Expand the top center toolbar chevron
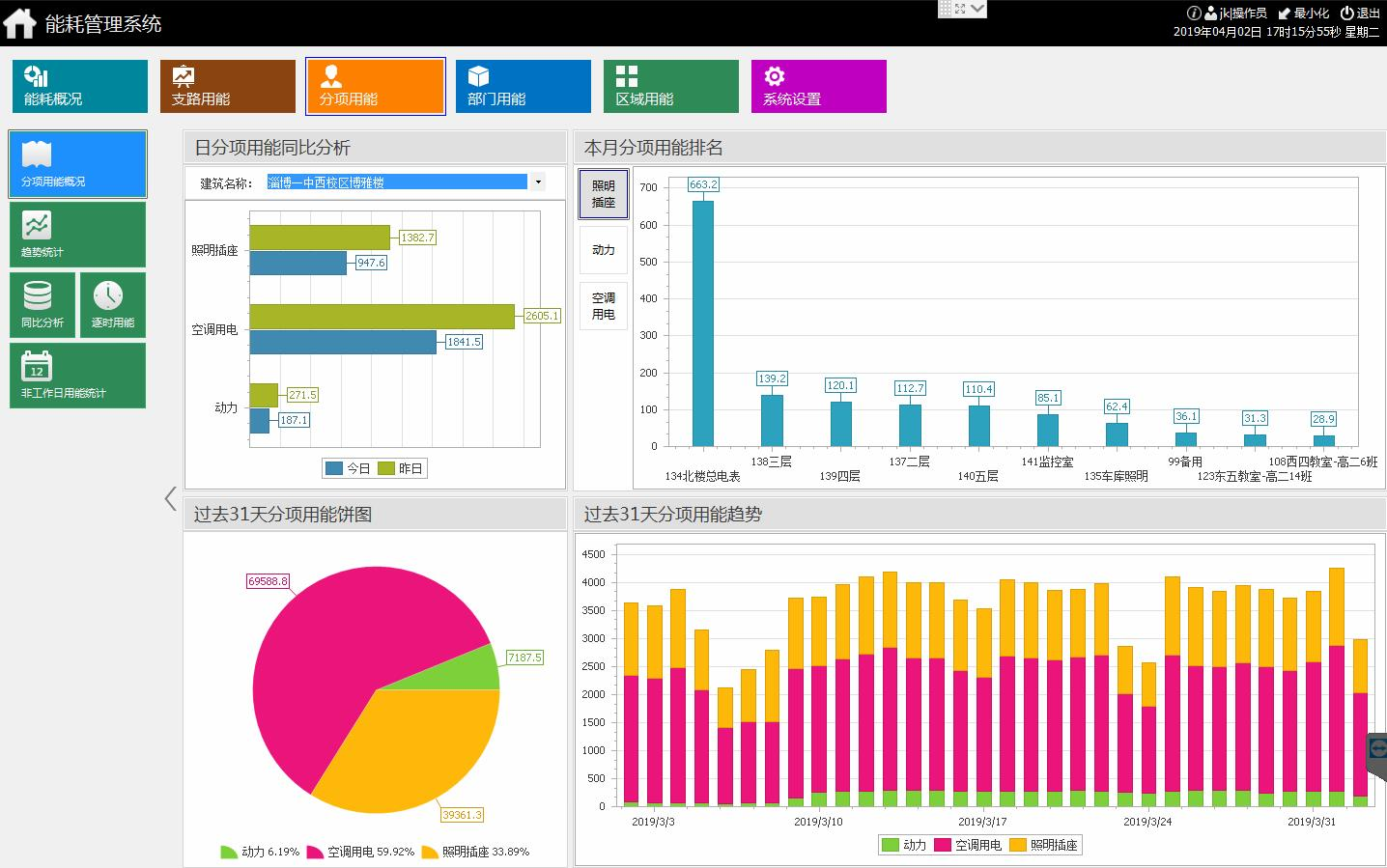Screen dimensions: 1387x868 [x=977, y=9]
